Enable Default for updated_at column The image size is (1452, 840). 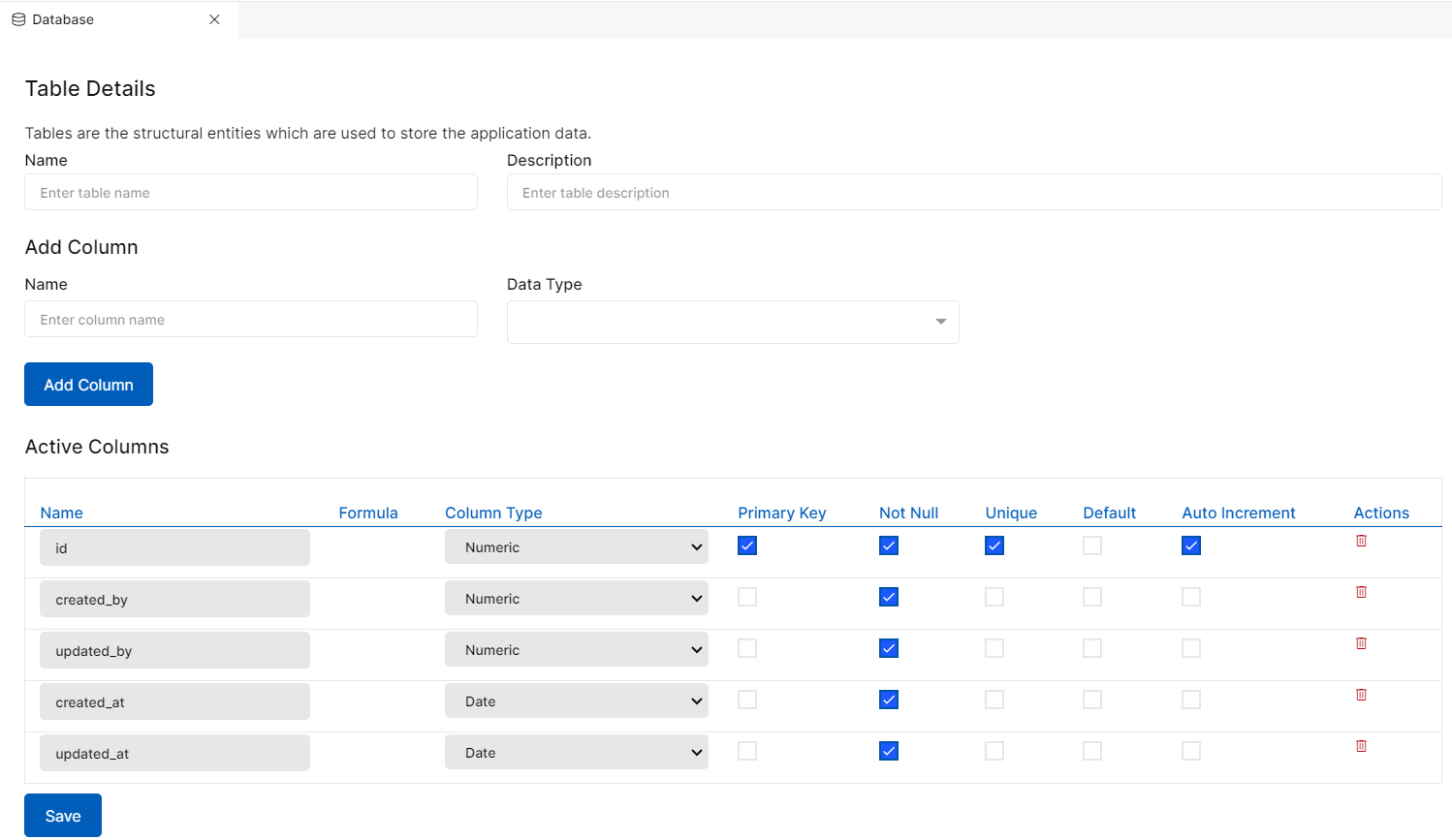click(1092, 751)
